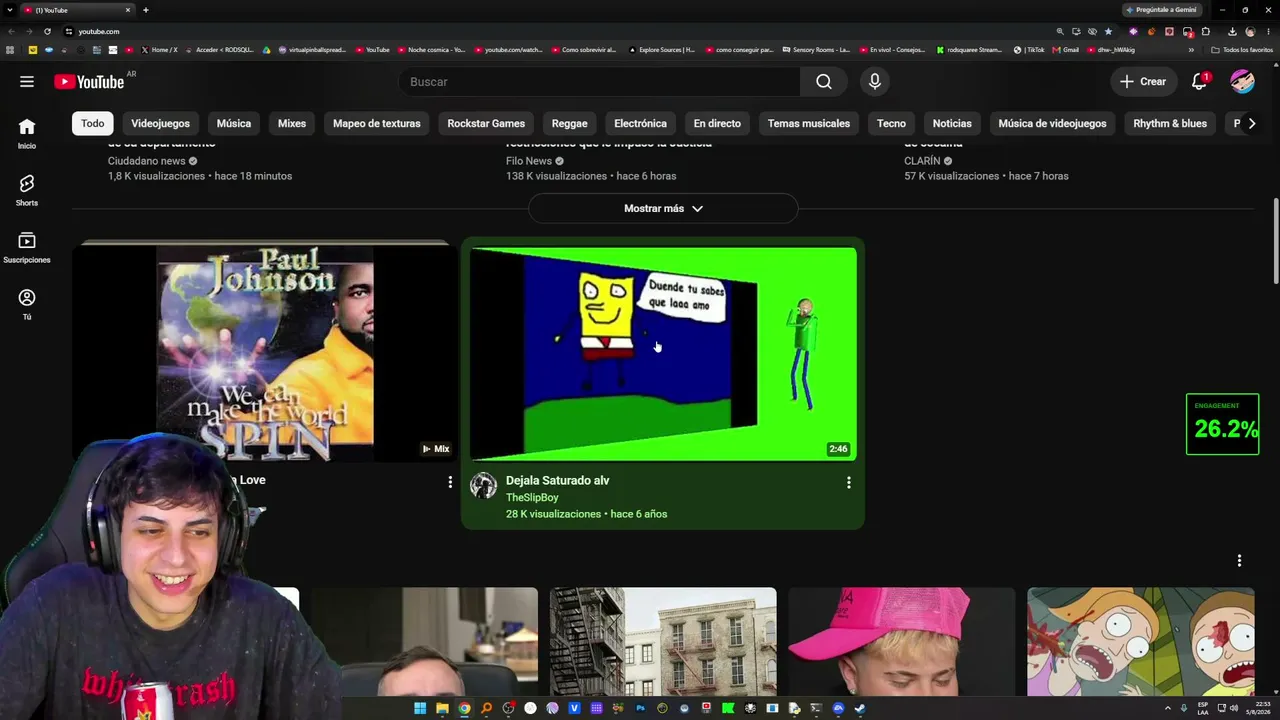Open options for Dejala Saturado alv video
Image resolution: width=1280 pixels, height=720 pixels.
[849, 483]
